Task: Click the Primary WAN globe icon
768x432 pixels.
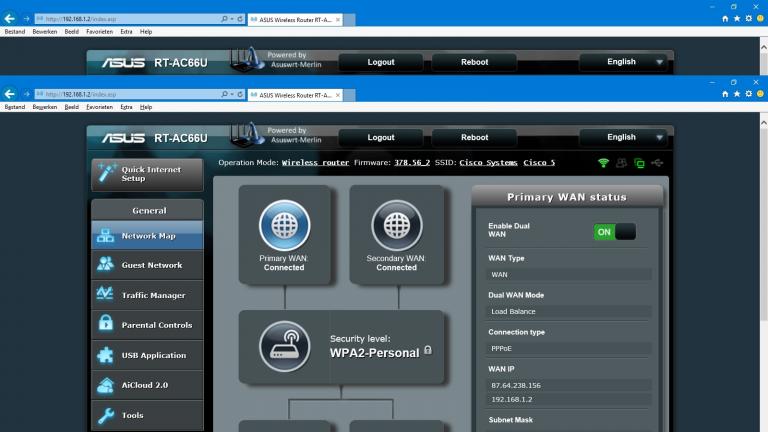Action: [x=284, y=225]
